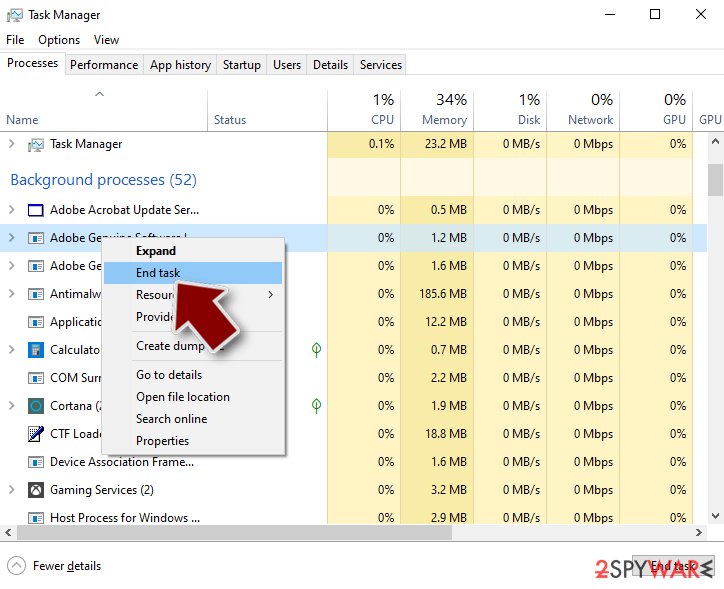The width and height of the screenshot is (724, 589).
Task: Expand the Calculator process row
Action: (12, 349)
